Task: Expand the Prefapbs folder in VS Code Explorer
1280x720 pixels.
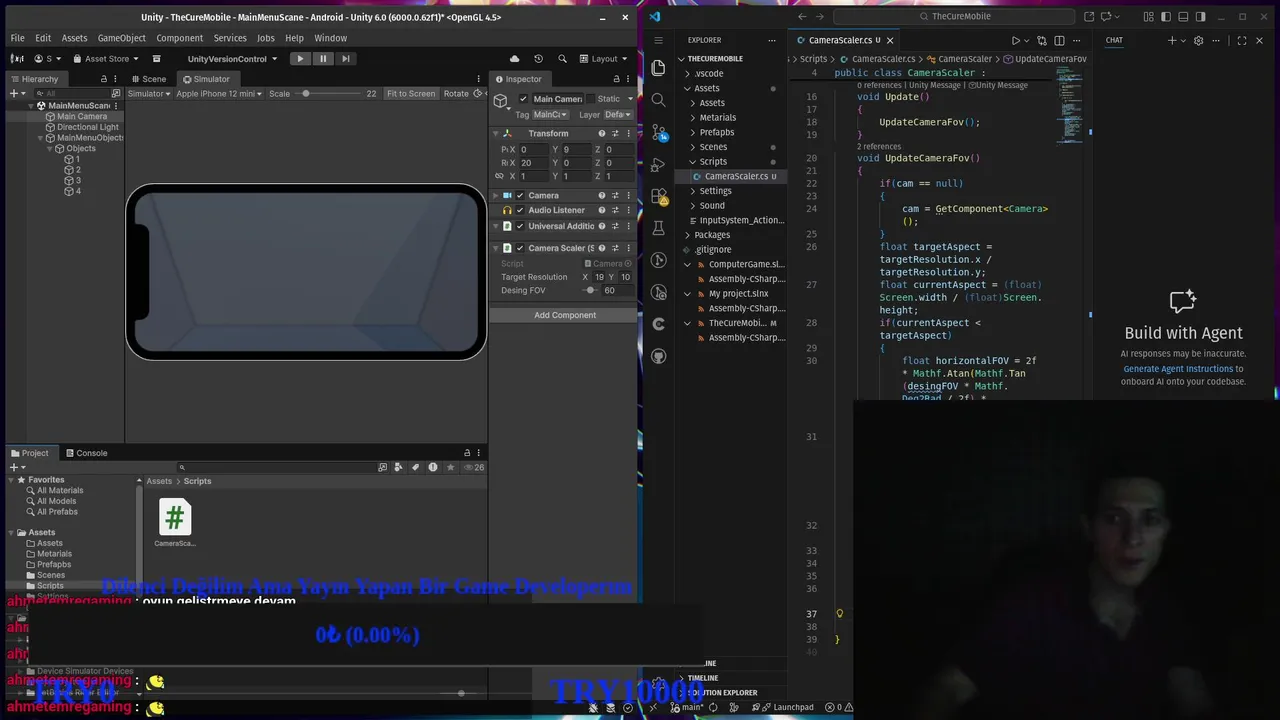Action: [716, 132]
